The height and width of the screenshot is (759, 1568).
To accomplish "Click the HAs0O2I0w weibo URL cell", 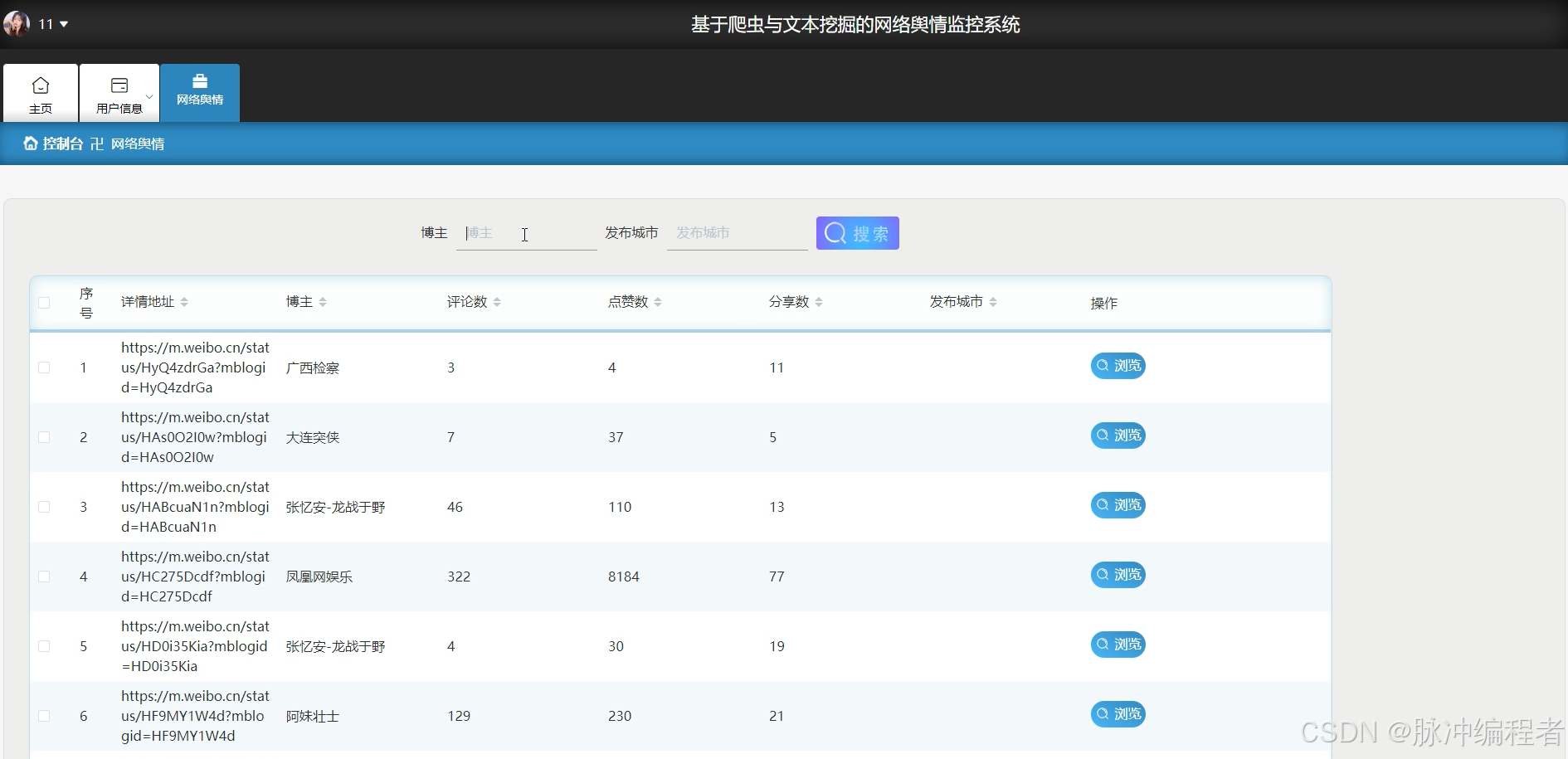I will (195, 437).
